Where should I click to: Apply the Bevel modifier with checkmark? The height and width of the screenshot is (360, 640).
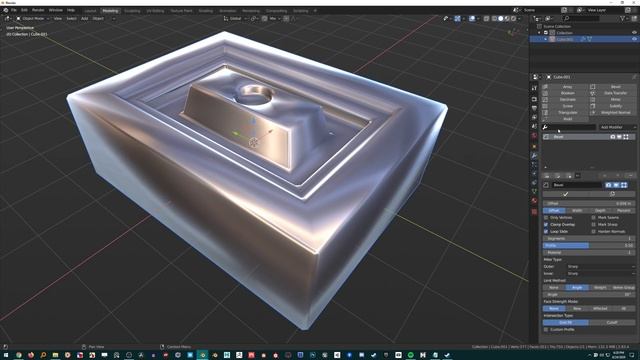click(x=565, y=194)
